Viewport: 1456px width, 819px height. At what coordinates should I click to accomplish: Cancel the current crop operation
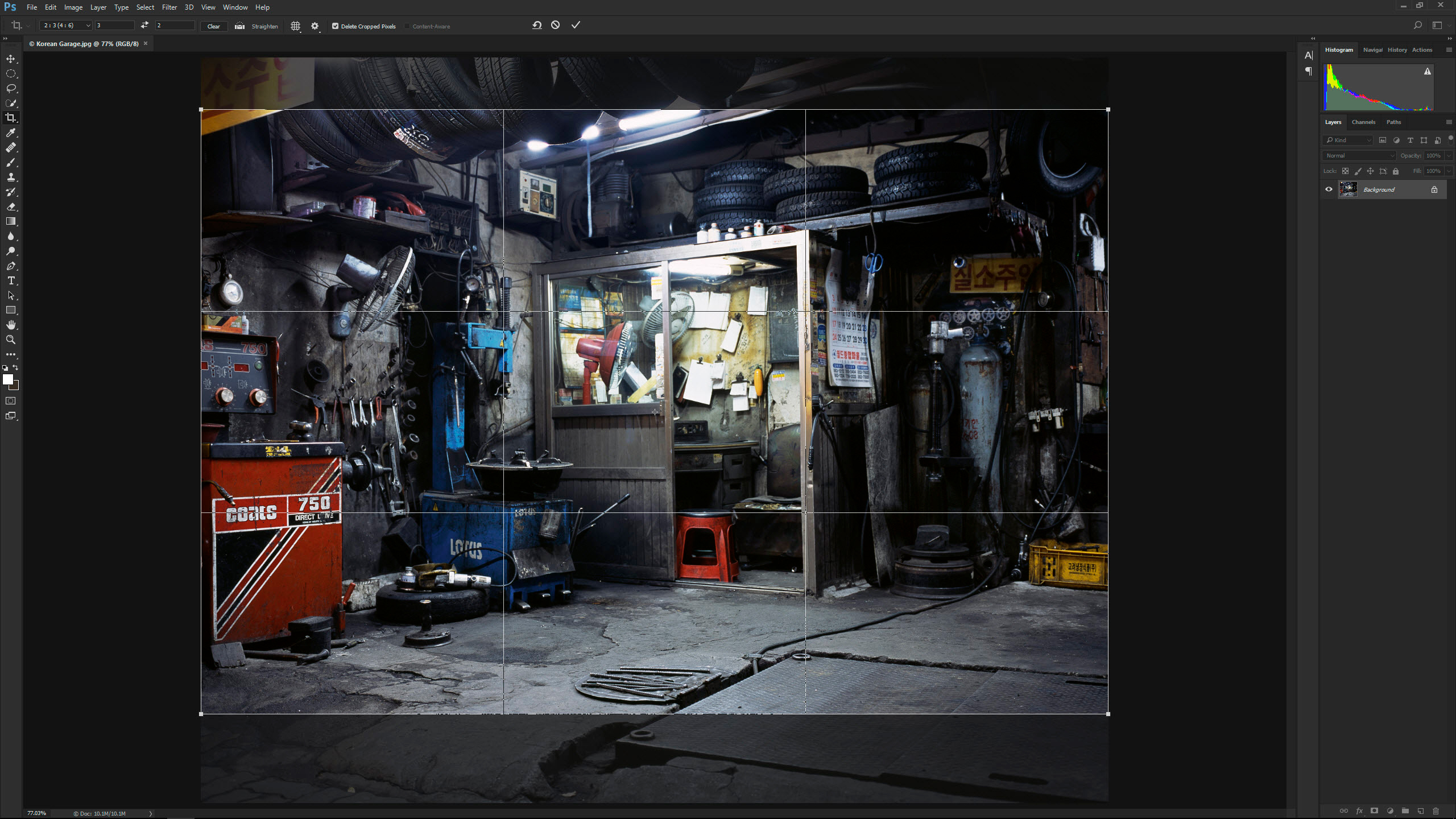pos(556,25)
